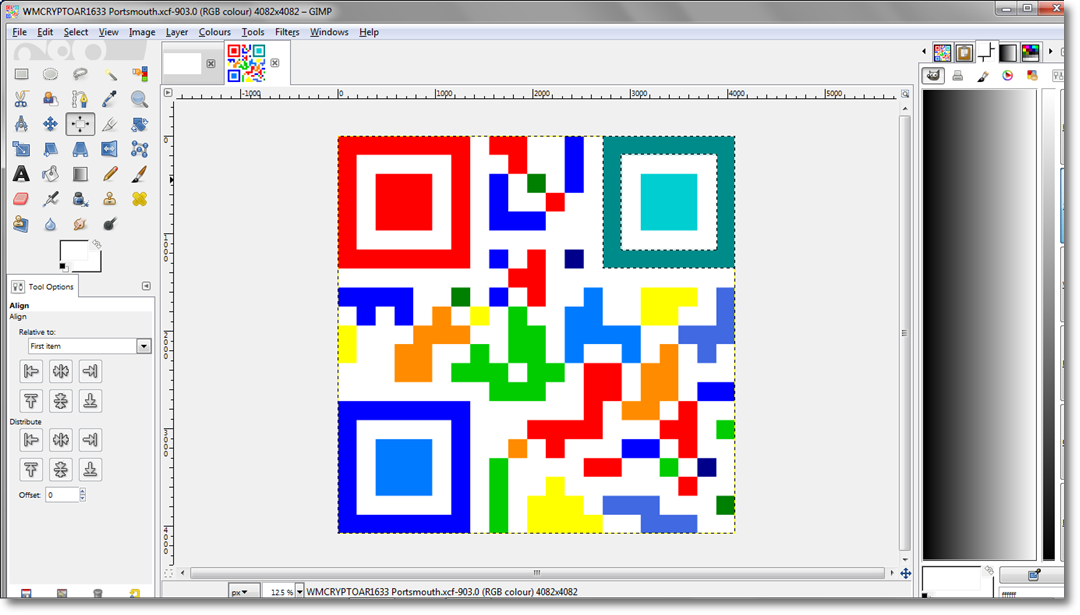Select the Blur/Sharpen droplet tool
The image size is (1080, 615).
50,224
